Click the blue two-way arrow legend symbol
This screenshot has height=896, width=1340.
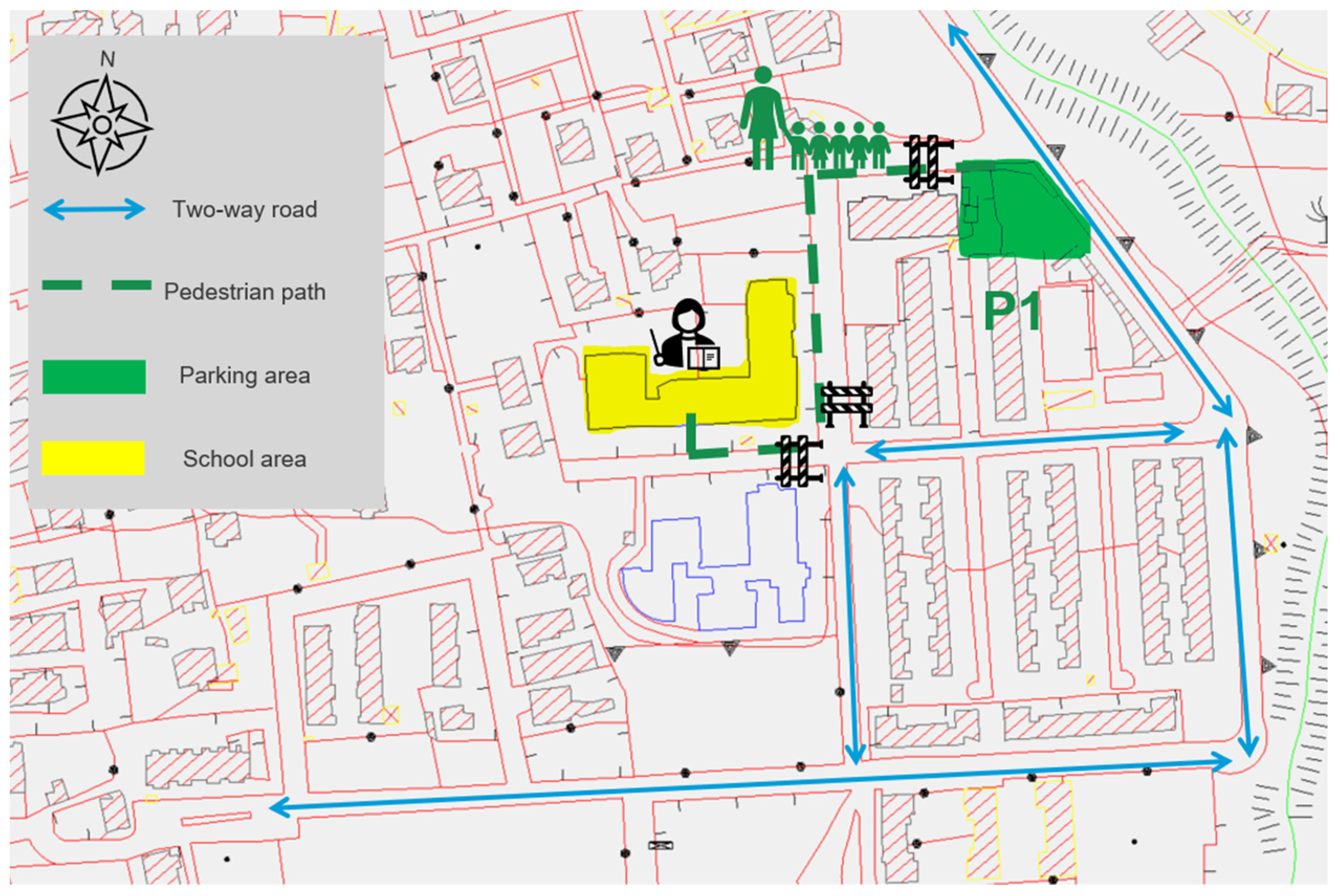[x=94, y=210]
